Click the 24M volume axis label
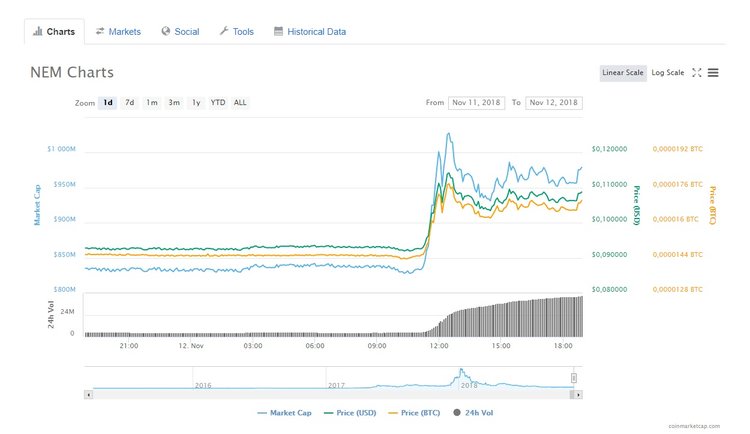The height and width of the screenshot is (434, 750). [67, 312]
